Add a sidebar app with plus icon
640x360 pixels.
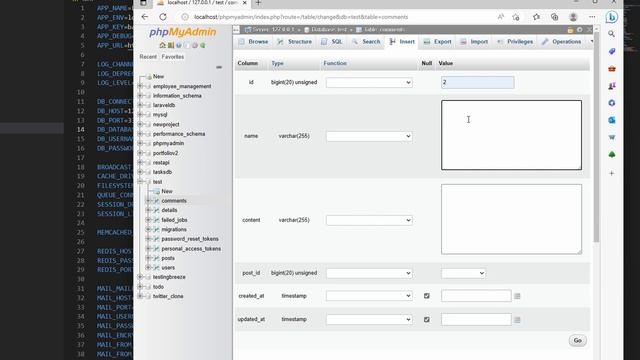(x=611, y=173)
